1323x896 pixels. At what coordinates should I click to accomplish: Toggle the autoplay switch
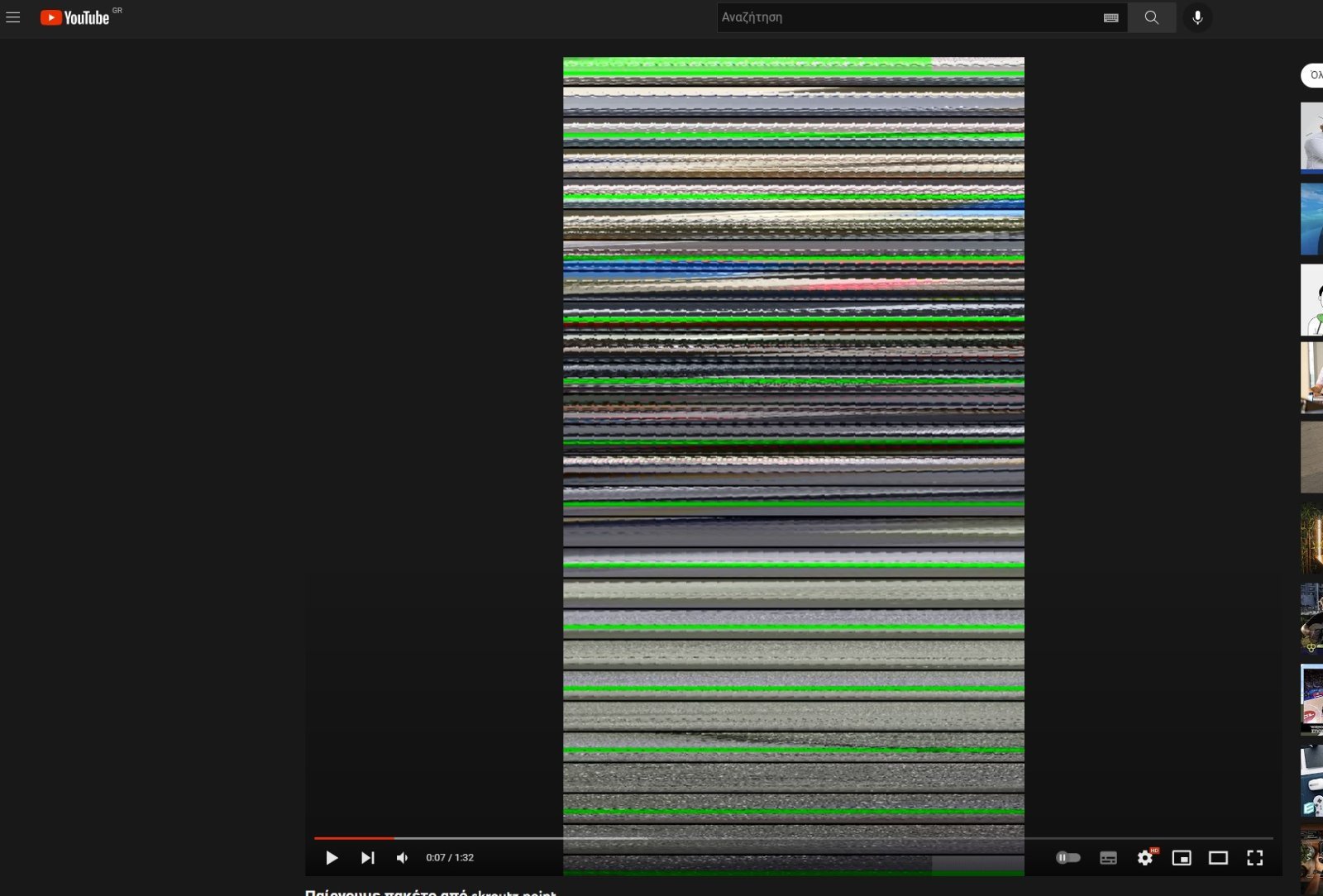pos(1068,858)
